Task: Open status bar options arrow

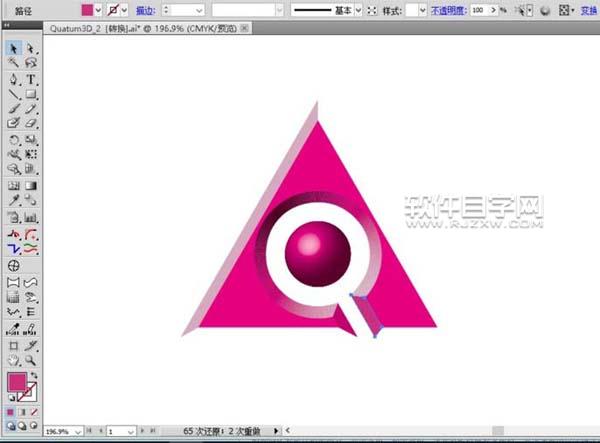Action: point(276,431)
